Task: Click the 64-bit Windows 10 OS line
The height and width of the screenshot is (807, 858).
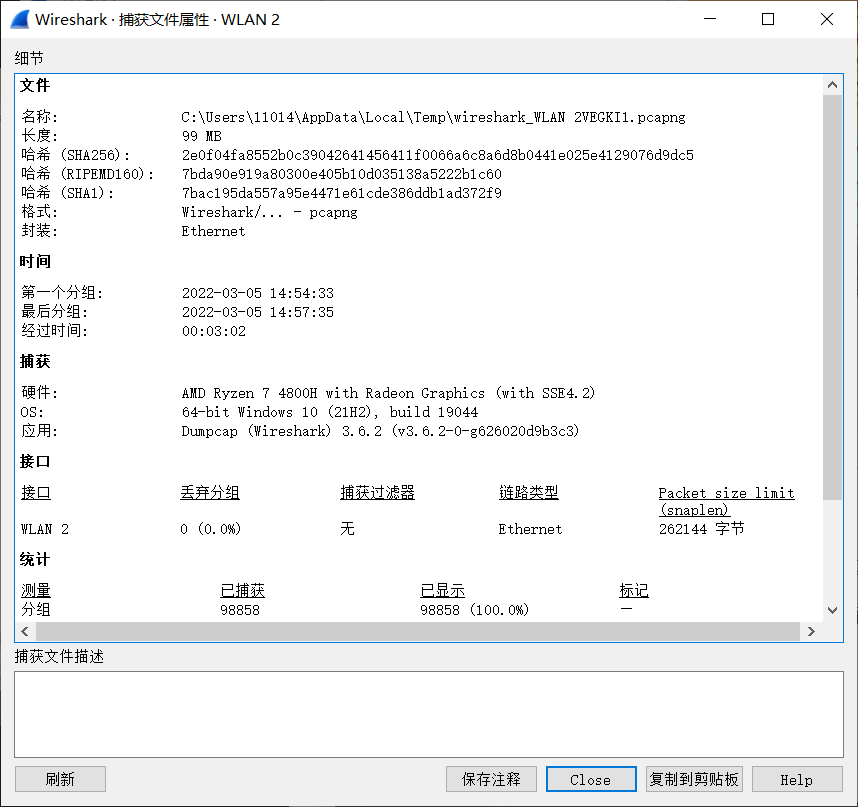Action: [x=329, y=412]
